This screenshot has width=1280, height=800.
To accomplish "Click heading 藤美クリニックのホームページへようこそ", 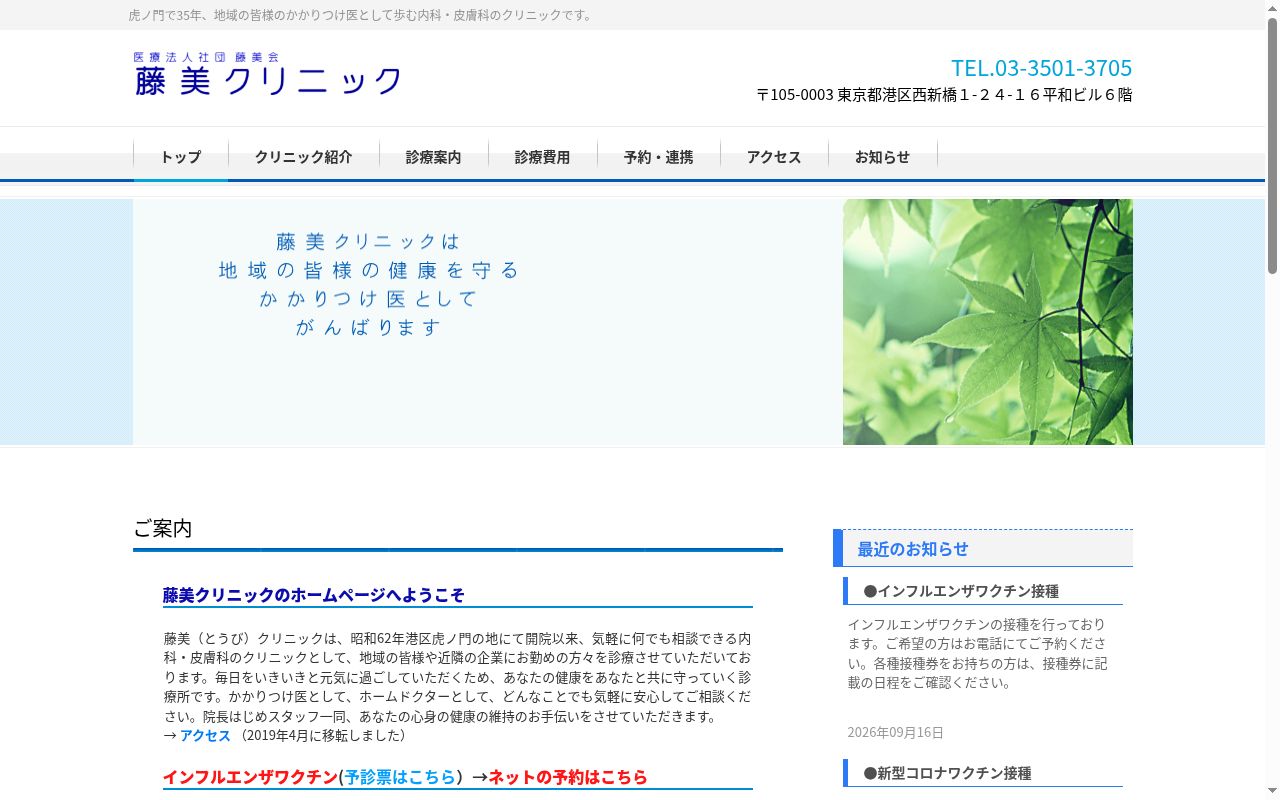I will (314, 595).
